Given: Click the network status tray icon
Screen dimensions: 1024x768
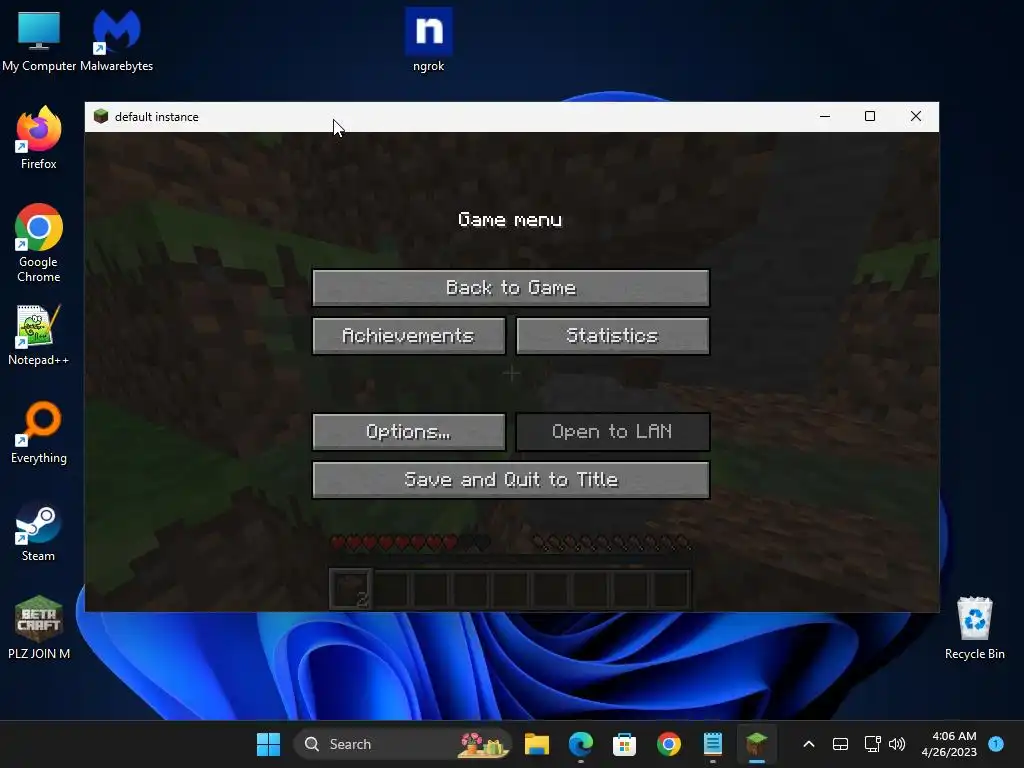Looking at the screenshot, I should click(872, 744).
